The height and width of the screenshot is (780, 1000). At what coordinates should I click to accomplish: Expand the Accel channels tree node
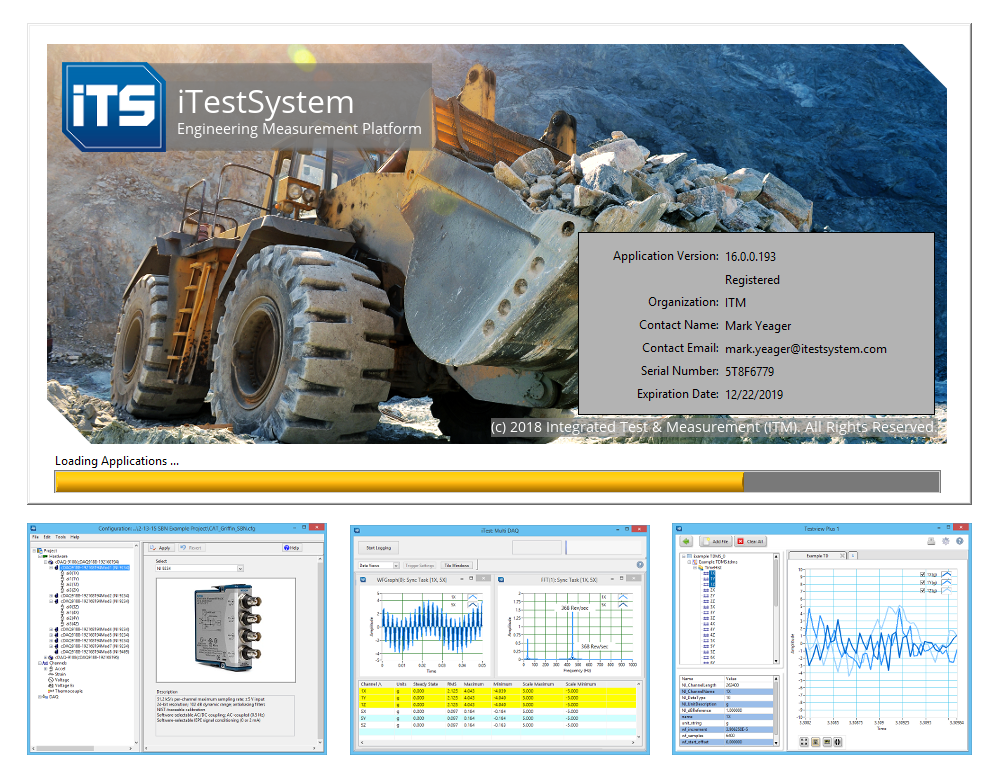[46, 668]
